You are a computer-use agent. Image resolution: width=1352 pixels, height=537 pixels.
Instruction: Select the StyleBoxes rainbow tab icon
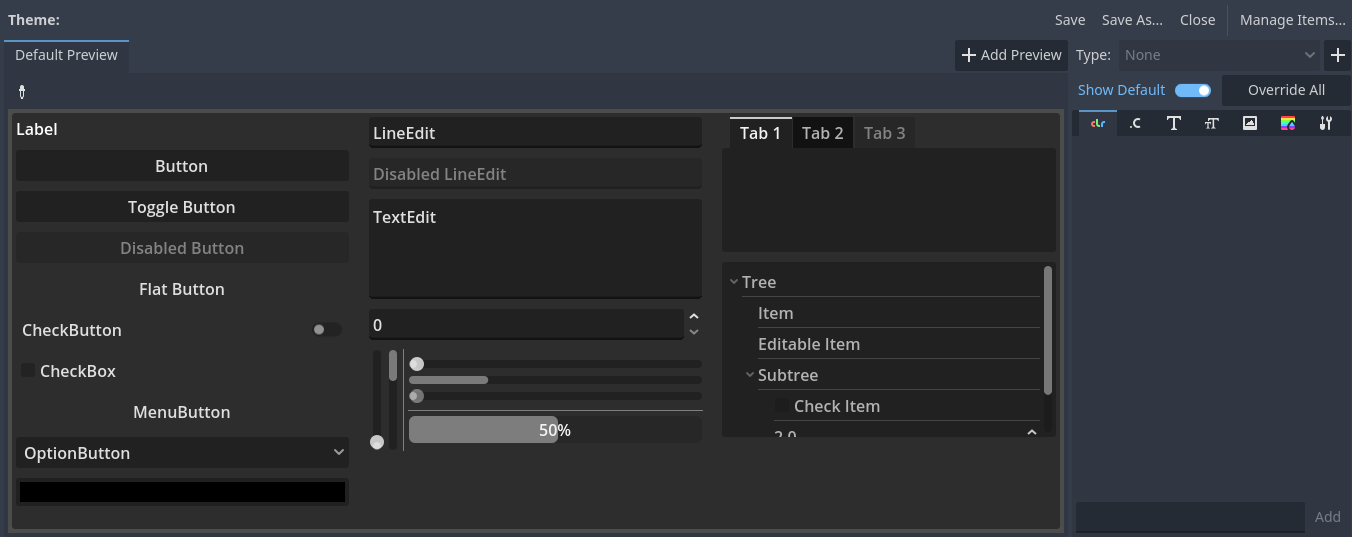click(1288, 123)
